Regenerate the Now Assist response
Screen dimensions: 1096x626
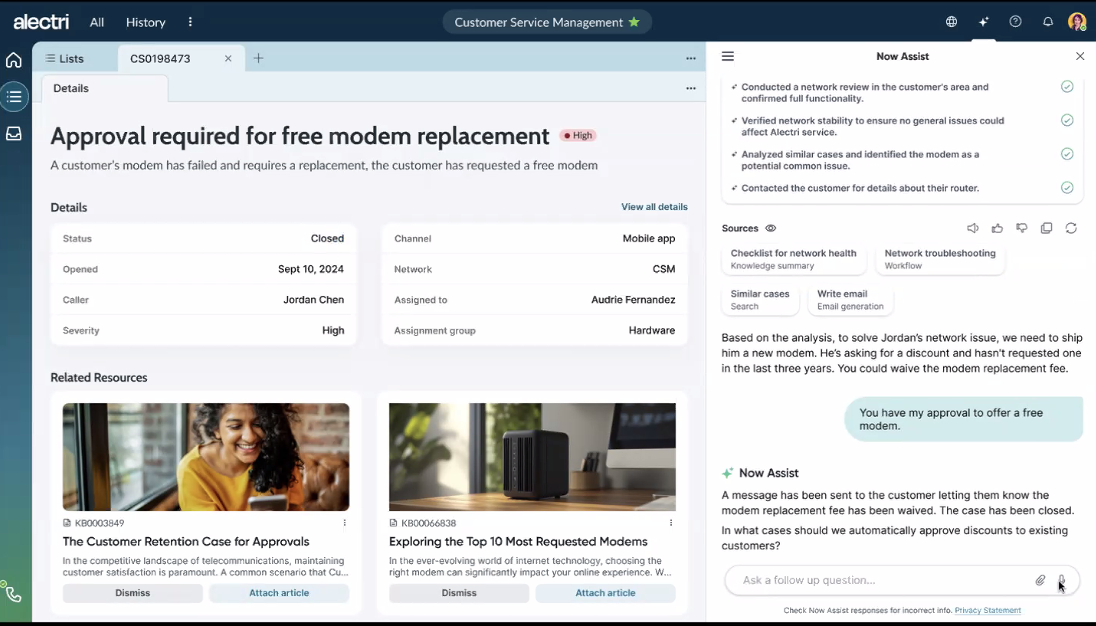coord(1071,228)
